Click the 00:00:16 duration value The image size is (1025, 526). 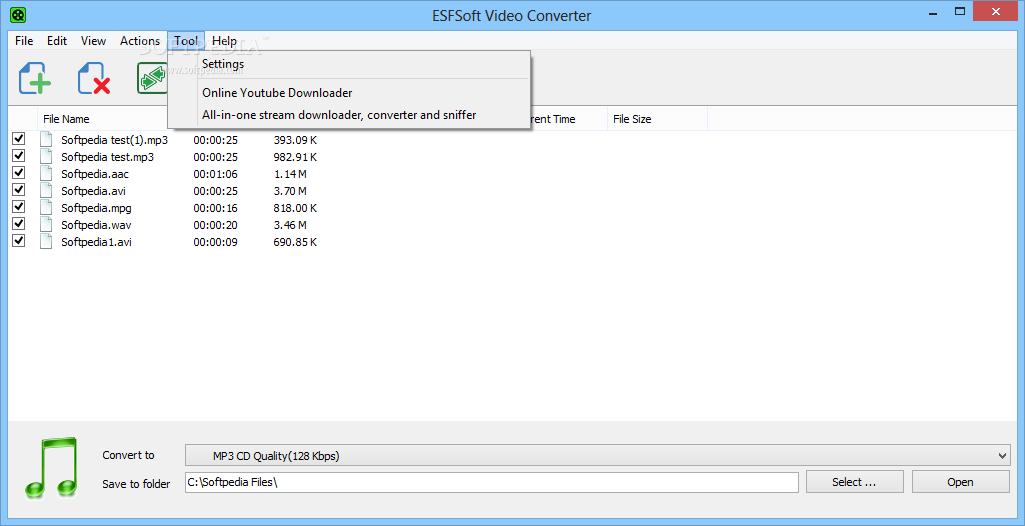pyautogui.click(x=215, y=208)
